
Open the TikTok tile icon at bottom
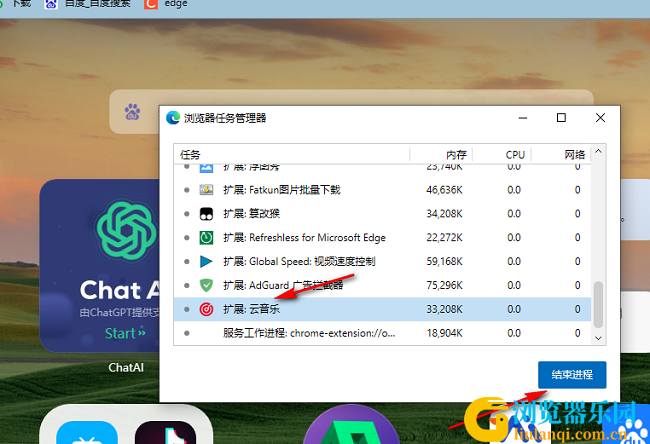165,432
